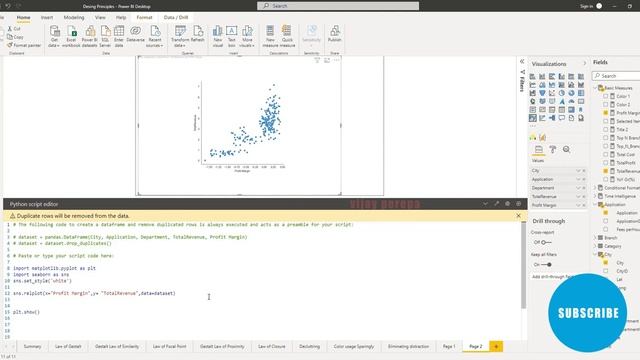Open dropdown for City value field
This screenshot has height=360, width=640.
[578, 171]
